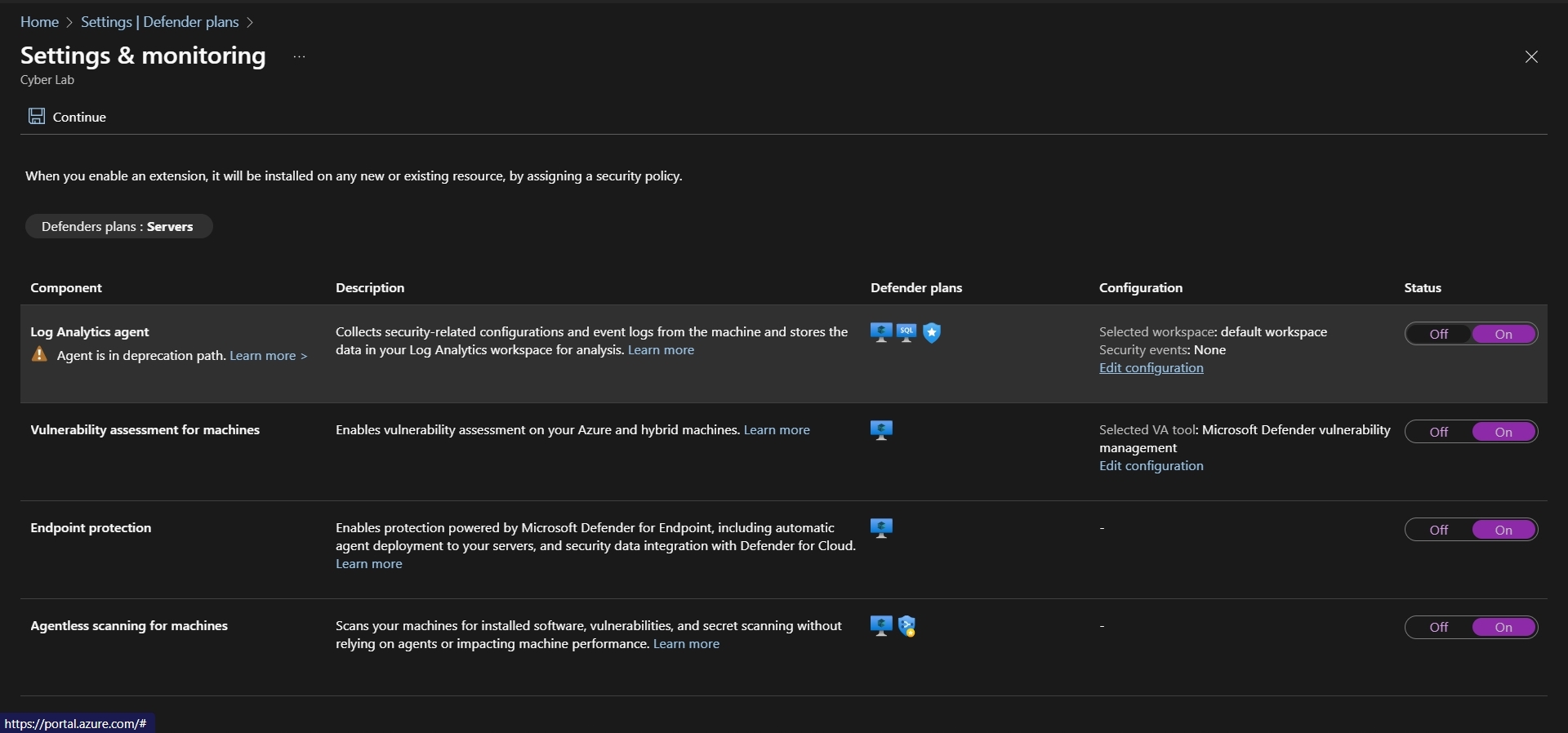Click the SQL plan icon in Log Analytics row

point(906,332)
